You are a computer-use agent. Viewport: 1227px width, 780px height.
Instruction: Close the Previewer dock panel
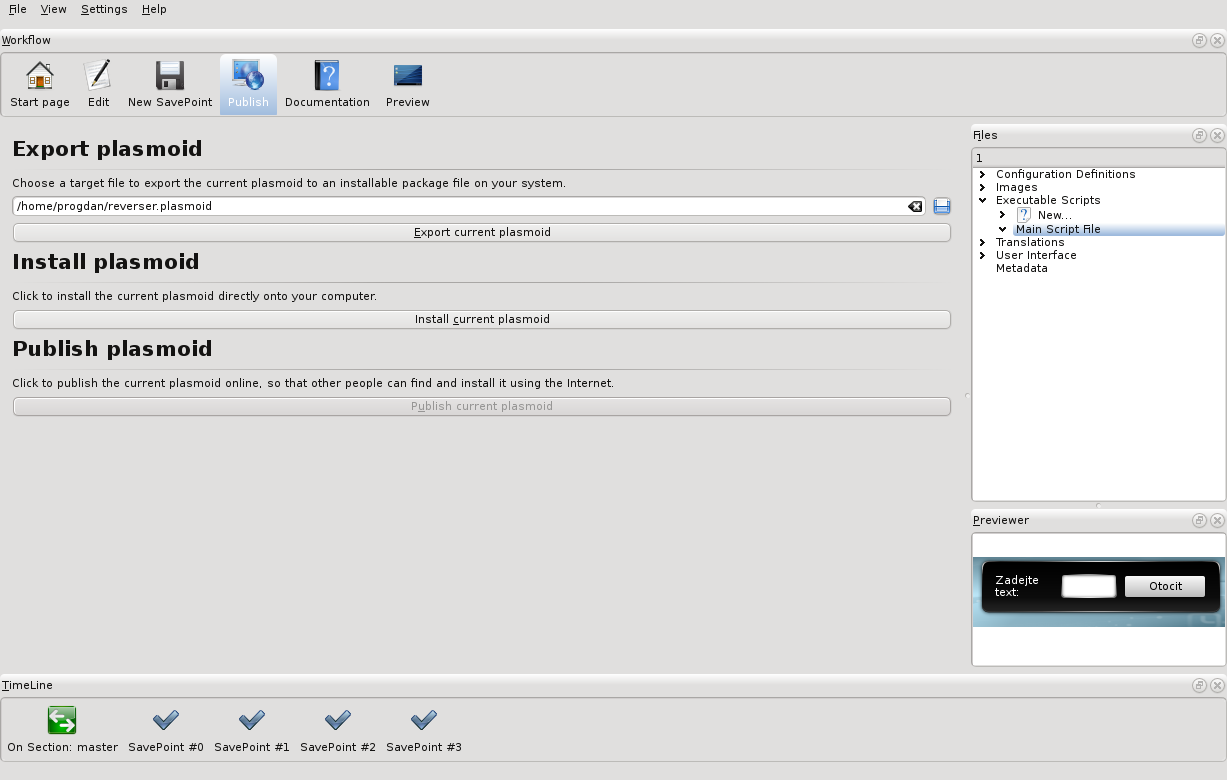point(1217,520)
